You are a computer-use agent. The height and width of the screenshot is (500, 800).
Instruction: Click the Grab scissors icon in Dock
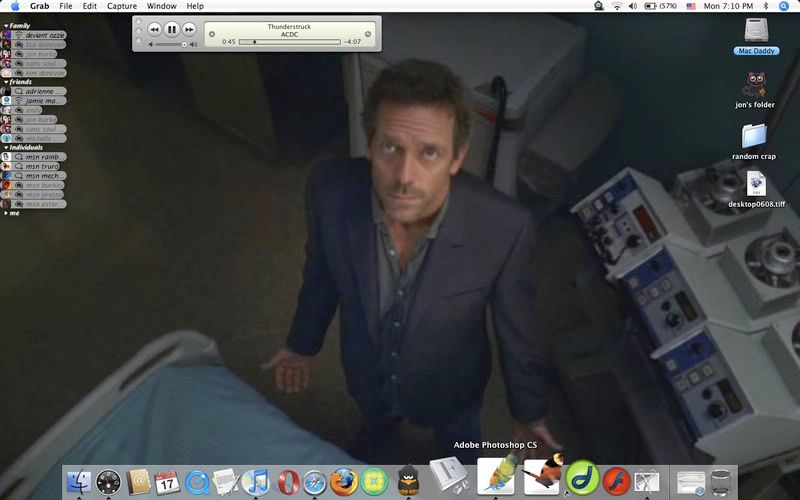647,482
